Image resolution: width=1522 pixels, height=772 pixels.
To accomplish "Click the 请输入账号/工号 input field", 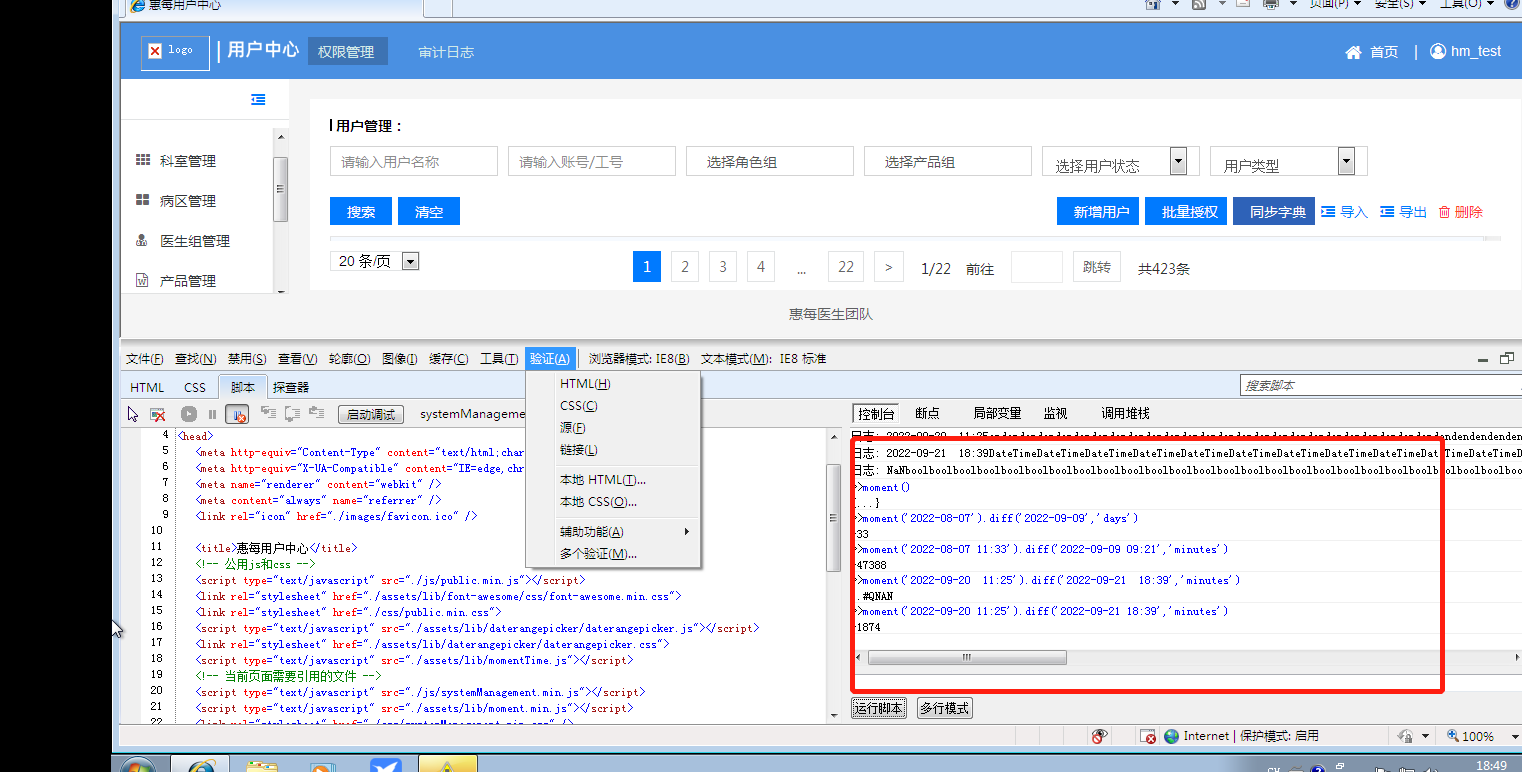I will [592, 161].
